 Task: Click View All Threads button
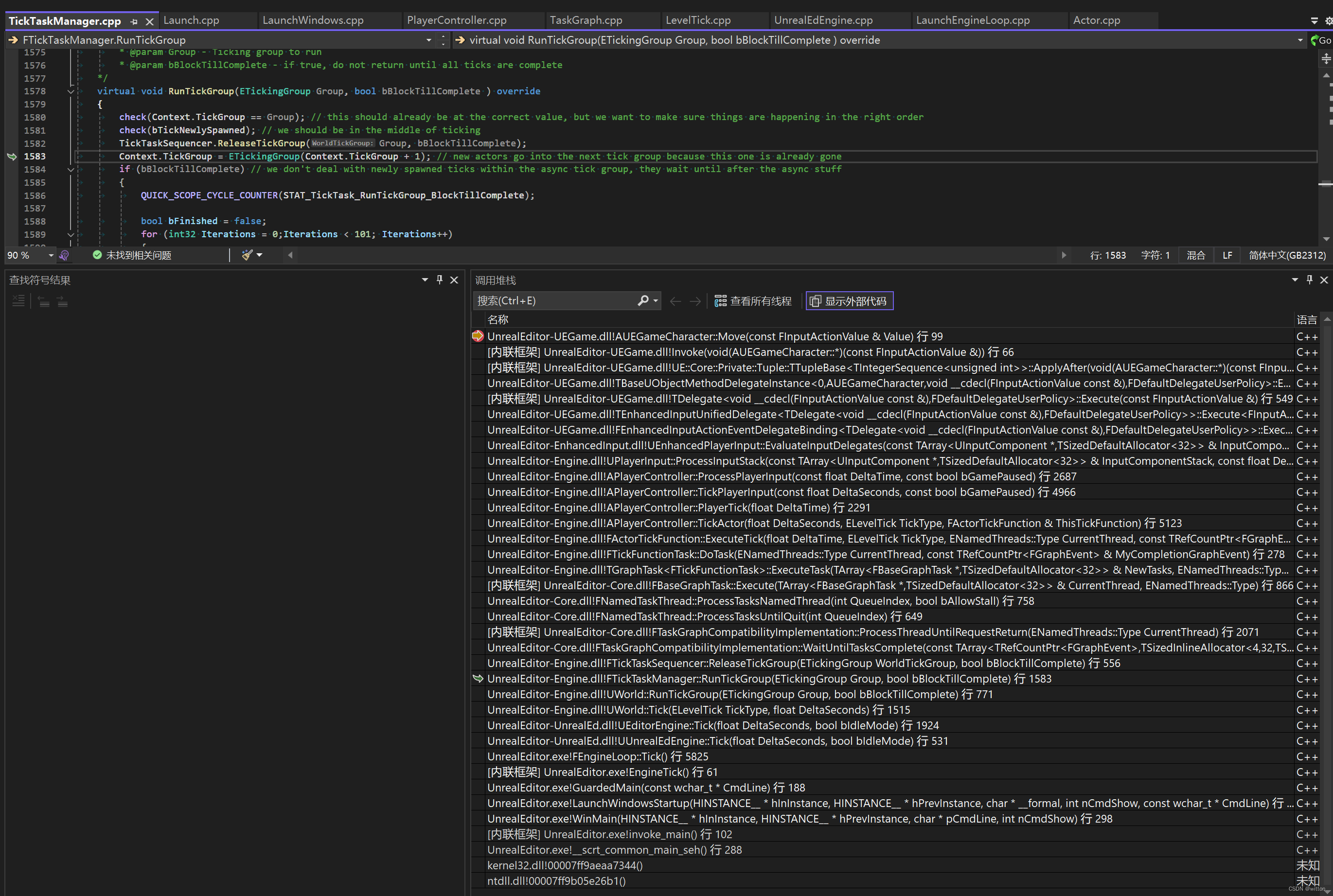coord(753,301)
